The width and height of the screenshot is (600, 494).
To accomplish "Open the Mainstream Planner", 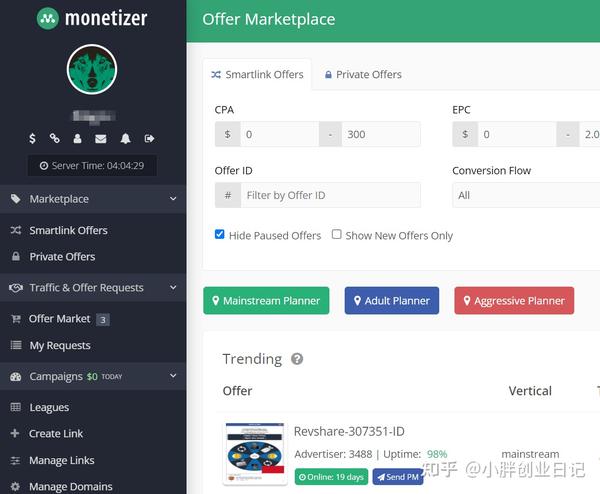I will pos(266,301).
